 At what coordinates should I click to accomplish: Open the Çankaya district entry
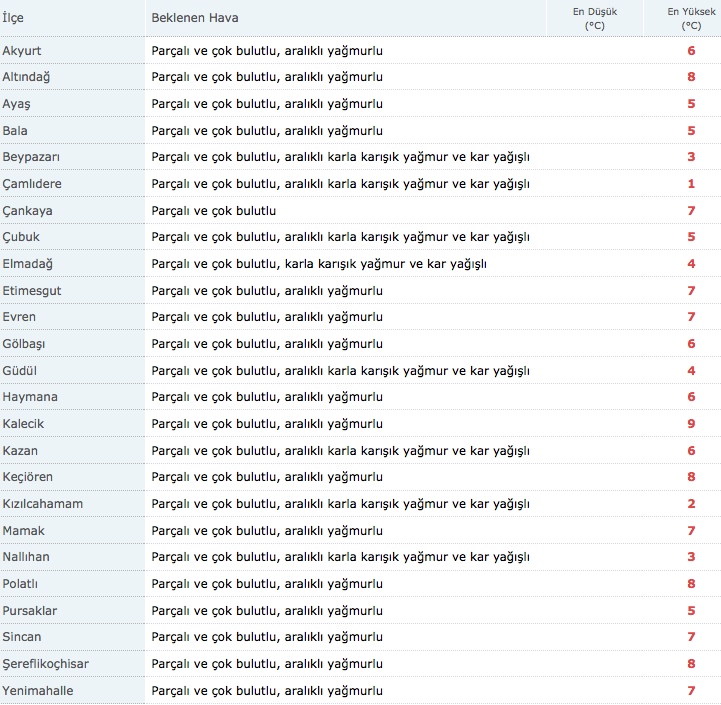click(x=27, y=211)
